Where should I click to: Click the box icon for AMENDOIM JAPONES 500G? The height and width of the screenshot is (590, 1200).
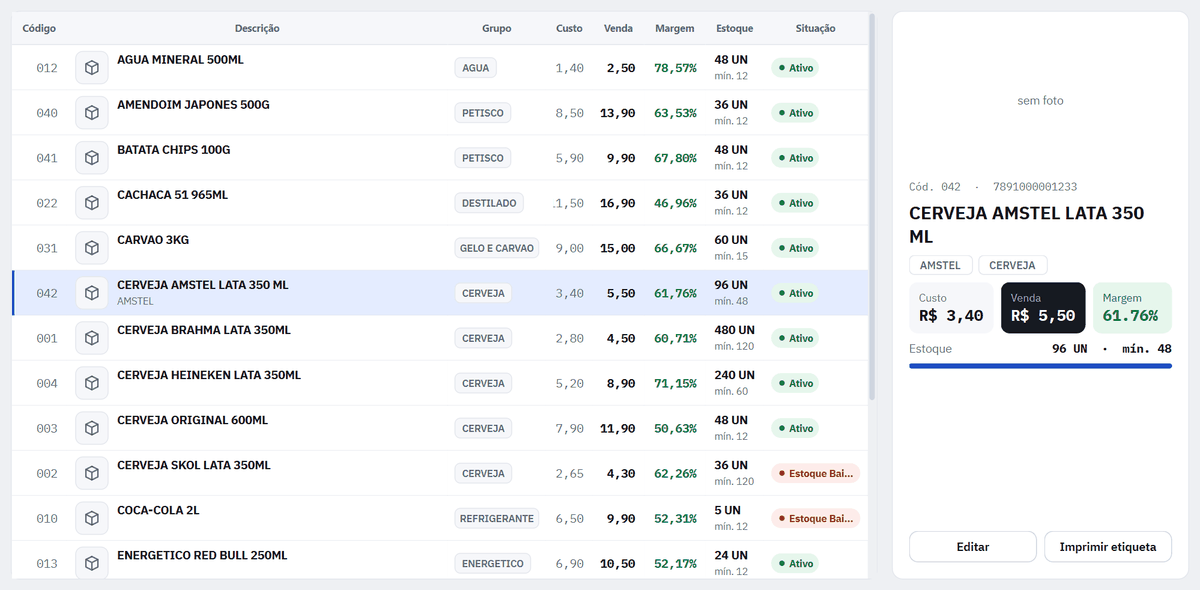pos(92,113)
